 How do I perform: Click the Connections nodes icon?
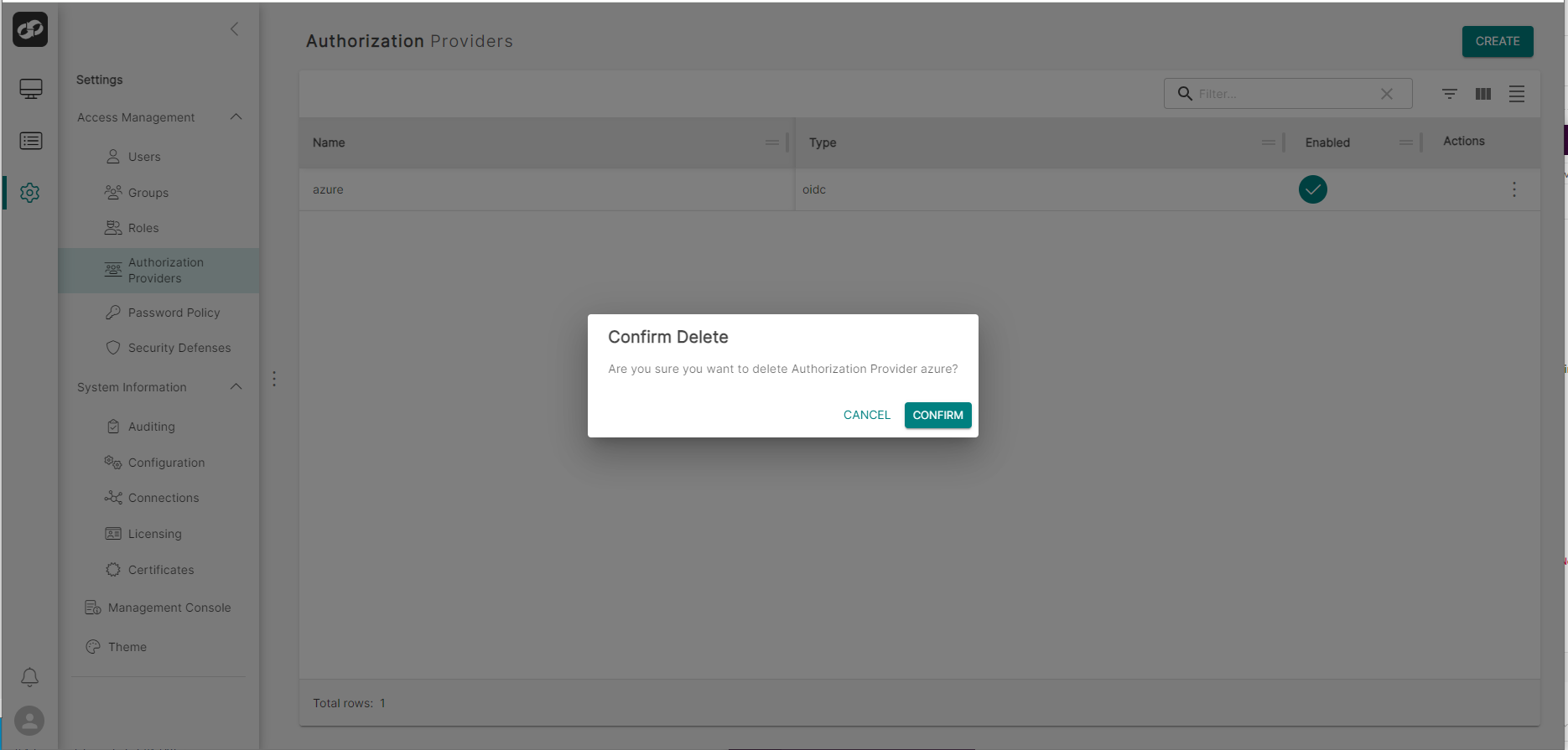pyautogui.click(x=113, y=498)
